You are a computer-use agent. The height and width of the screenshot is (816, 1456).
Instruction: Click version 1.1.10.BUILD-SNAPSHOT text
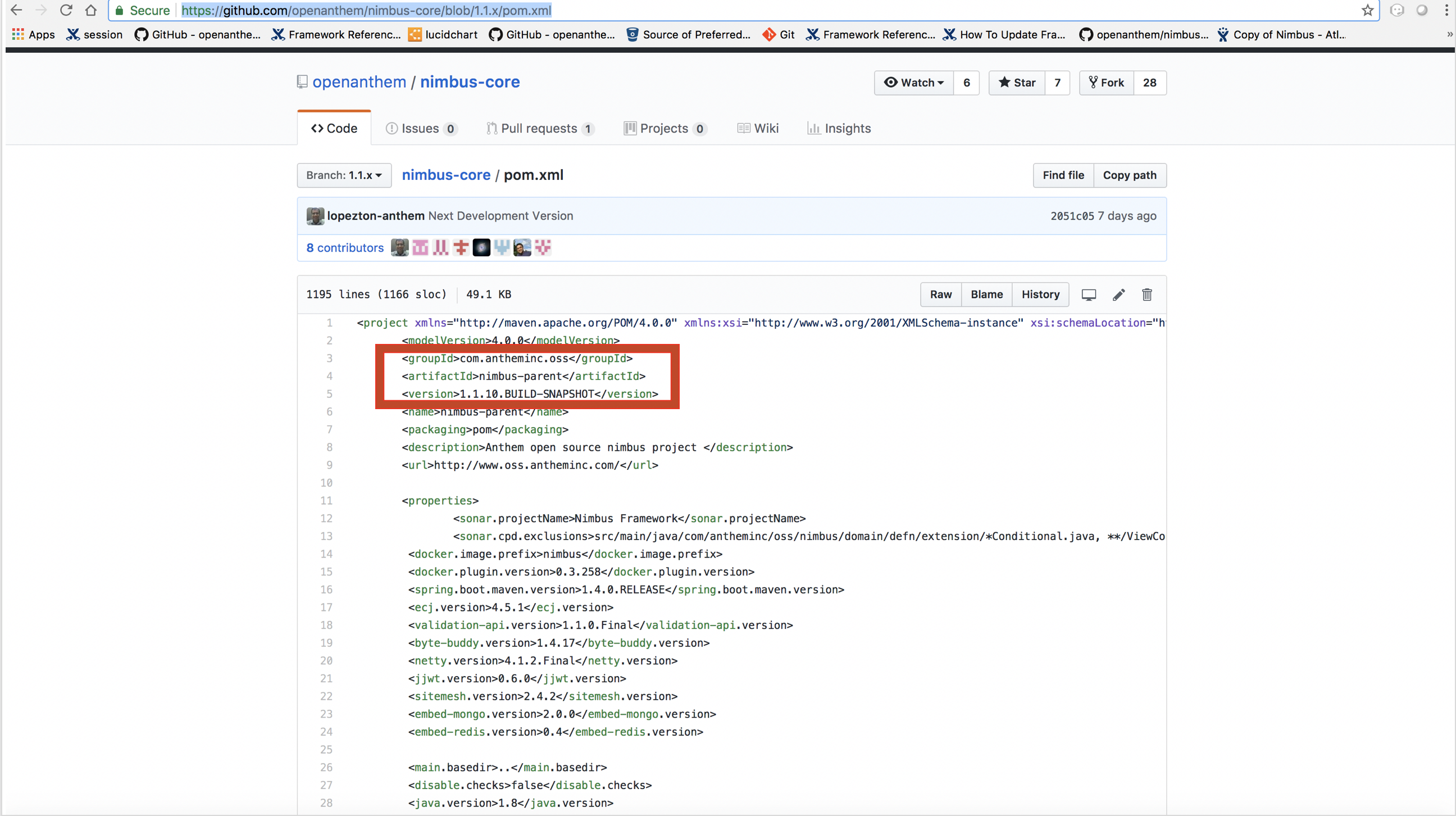tap(527, 394)
